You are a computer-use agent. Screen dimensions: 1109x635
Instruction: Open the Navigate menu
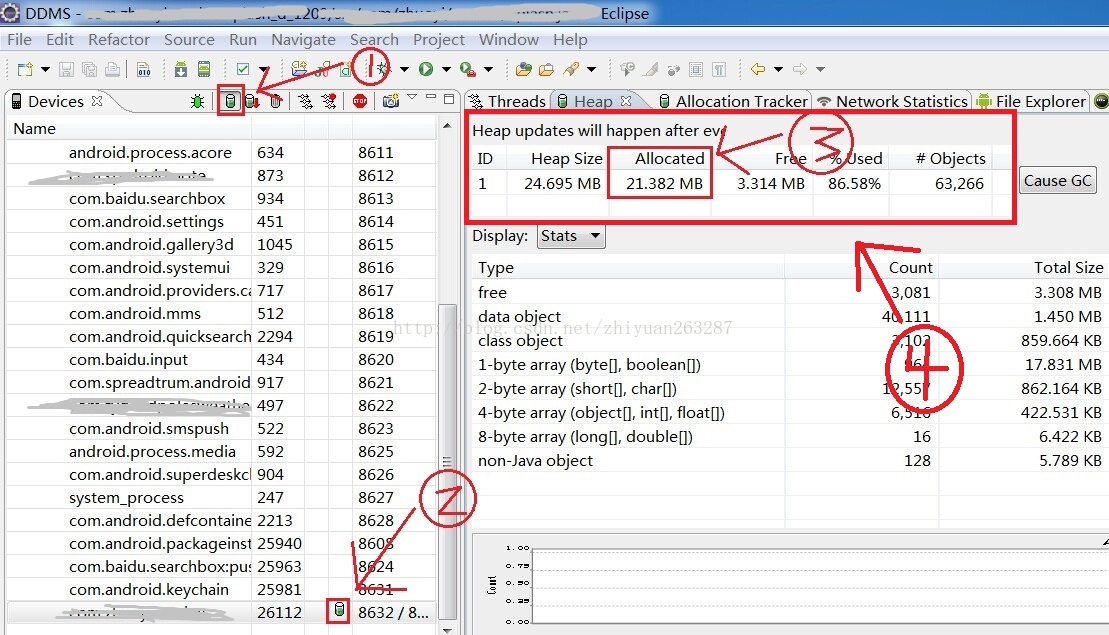[x=303, y=40]
